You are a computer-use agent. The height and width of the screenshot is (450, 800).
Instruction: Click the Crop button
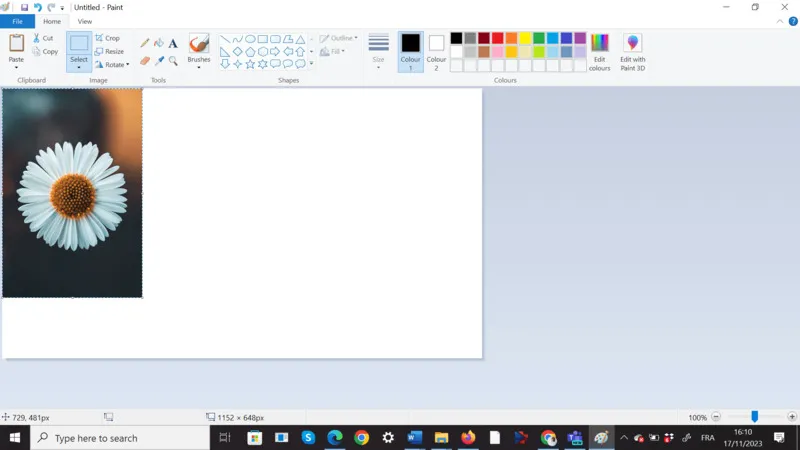[x=107, y=38]
